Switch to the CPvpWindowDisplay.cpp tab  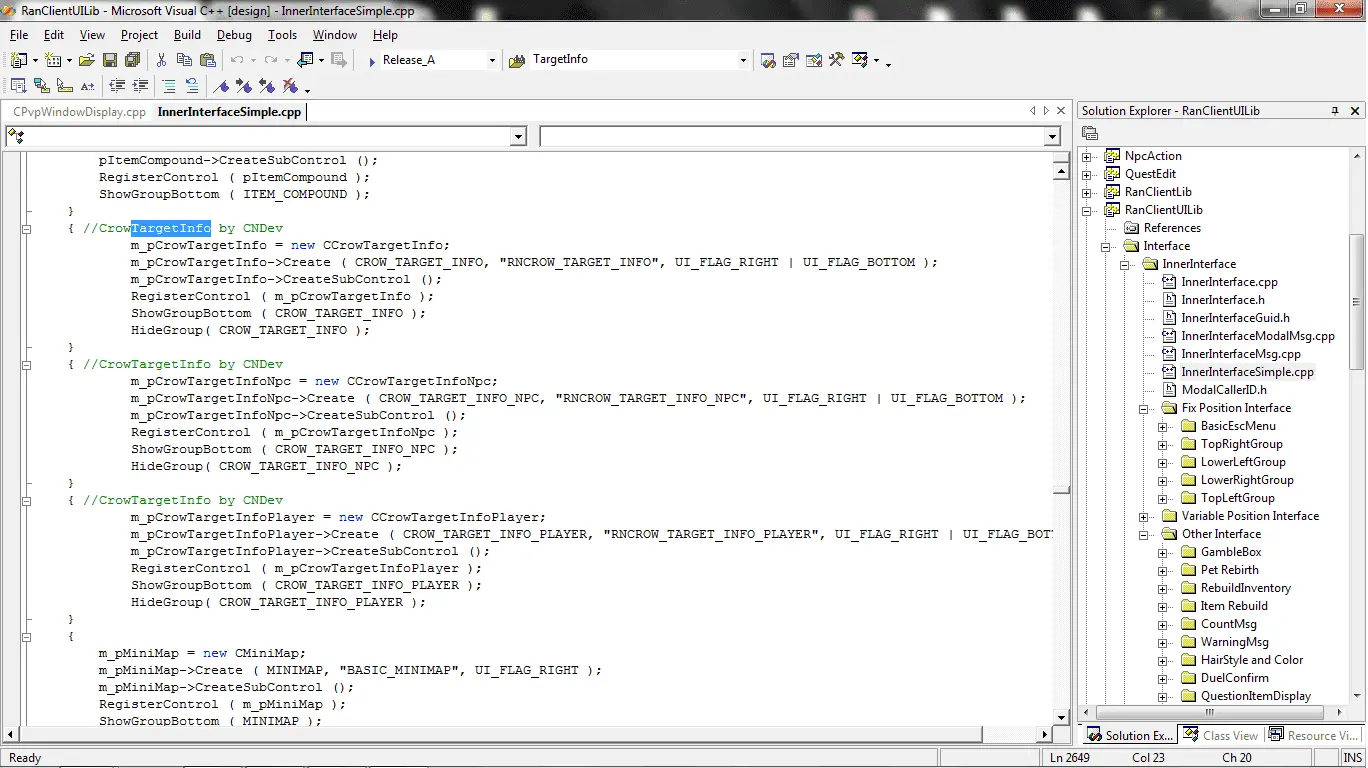[x=79, y=112]
